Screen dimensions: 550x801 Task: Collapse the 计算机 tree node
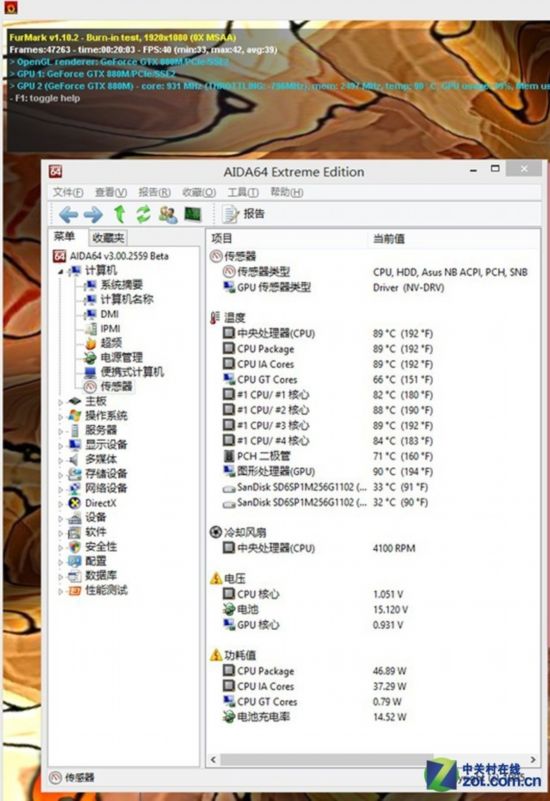61,271
